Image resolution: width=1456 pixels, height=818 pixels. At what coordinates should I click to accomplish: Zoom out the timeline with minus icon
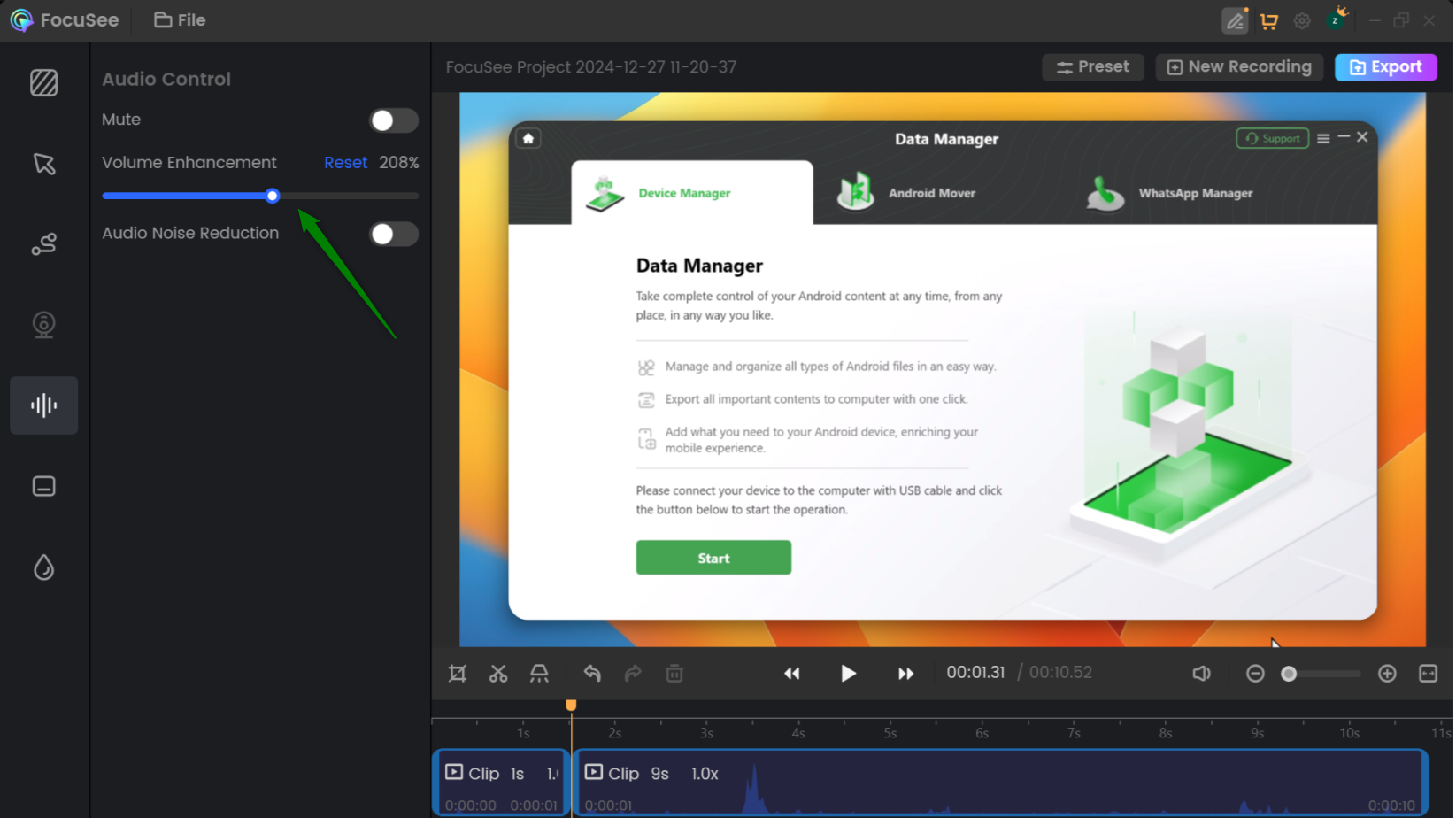click(1255, 674)
